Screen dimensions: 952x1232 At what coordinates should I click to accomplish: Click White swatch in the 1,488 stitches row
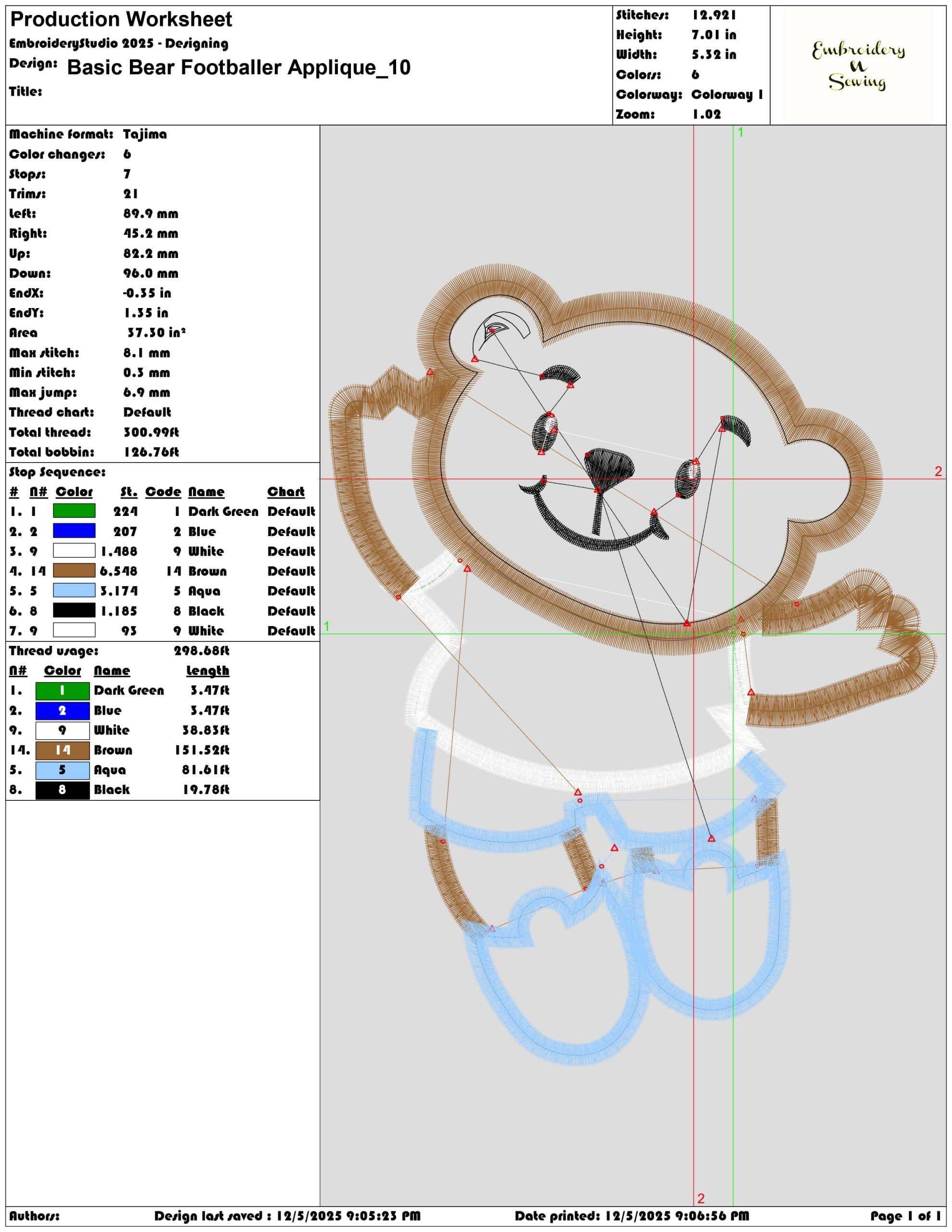point(74,551)
